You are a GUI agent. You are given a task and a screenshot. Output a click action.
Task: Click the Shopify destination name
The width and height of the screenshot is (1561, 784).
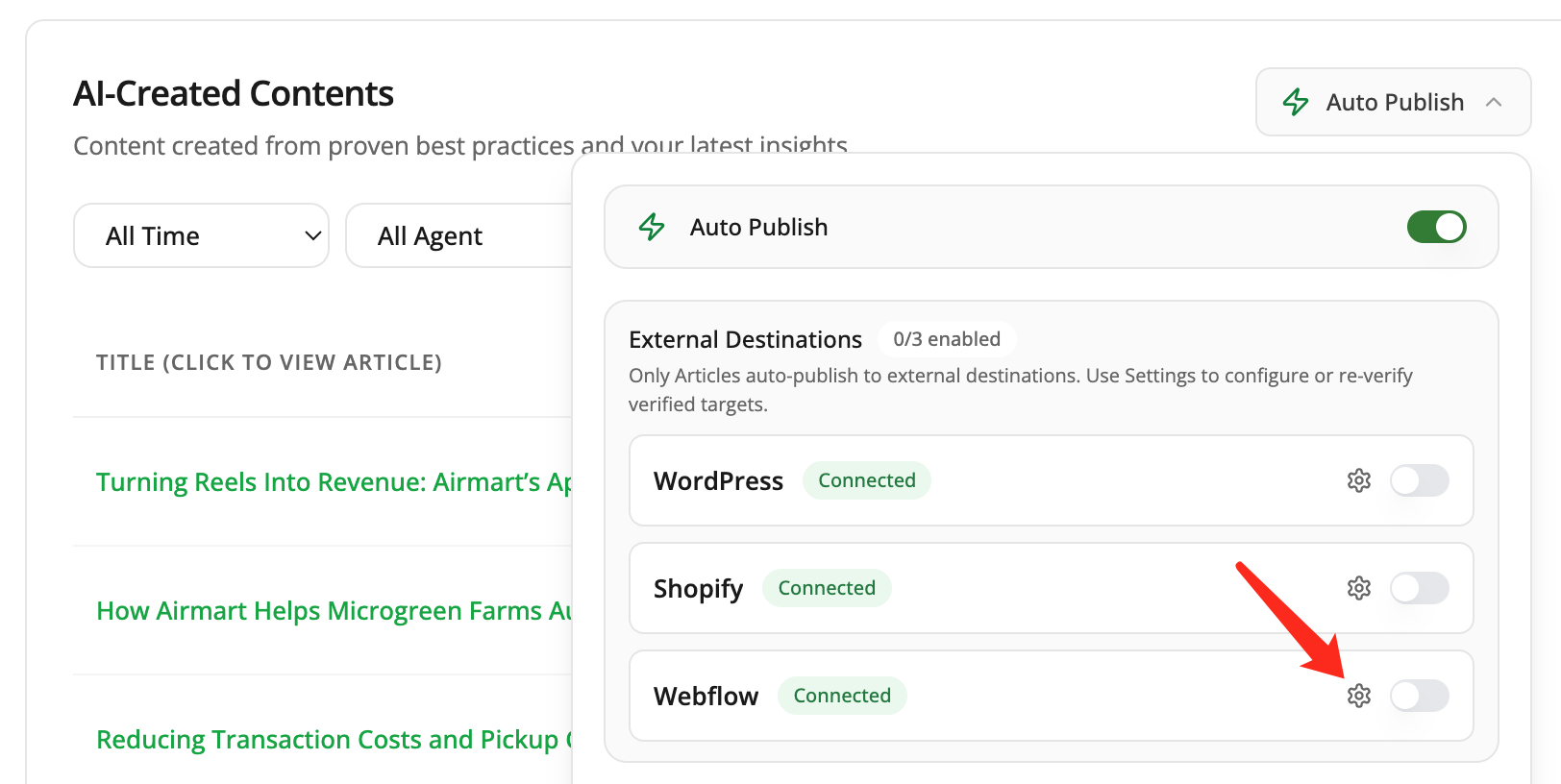[x=698, y=589]
